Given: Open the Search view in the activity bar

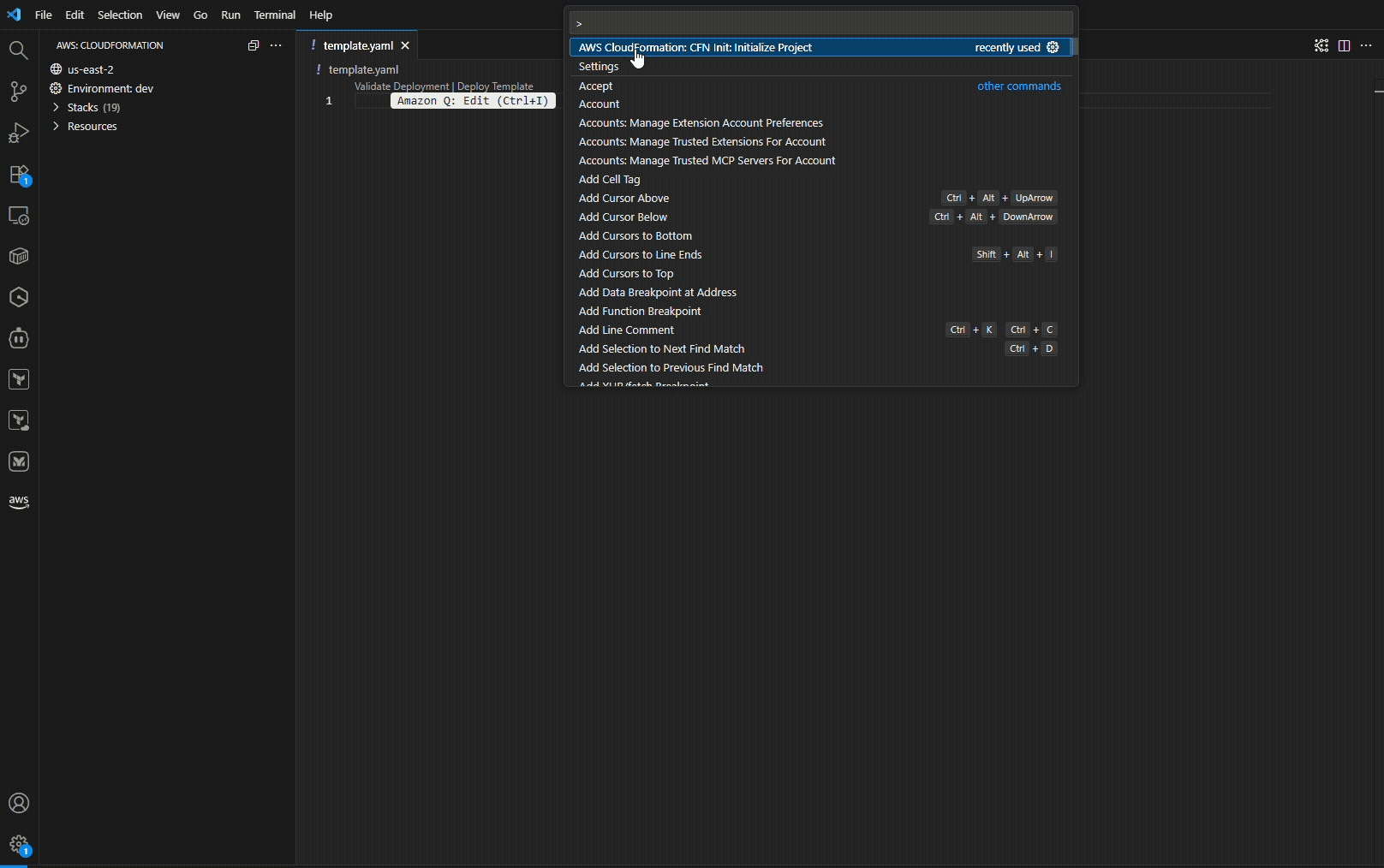Looking at the screenshot, I should coord(18,50).
